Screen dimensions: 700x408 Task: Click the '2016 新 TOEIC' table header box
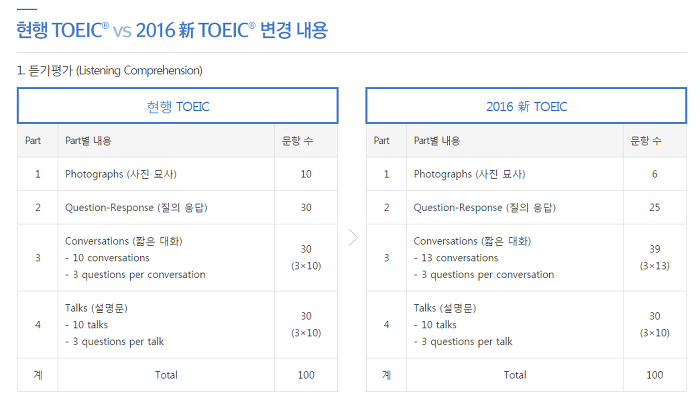pos(526,106)
